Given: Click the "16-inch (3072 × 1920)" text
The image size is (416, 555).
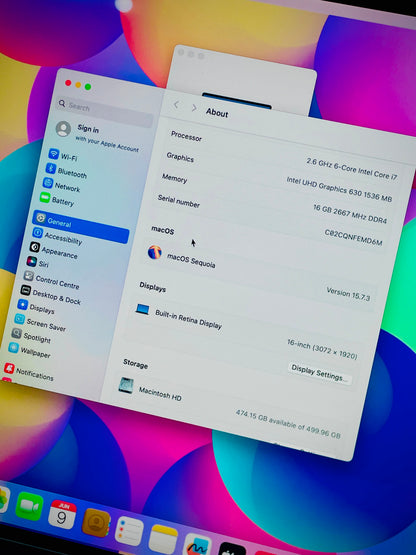Looking at the screenshot, I should [322, 349].
